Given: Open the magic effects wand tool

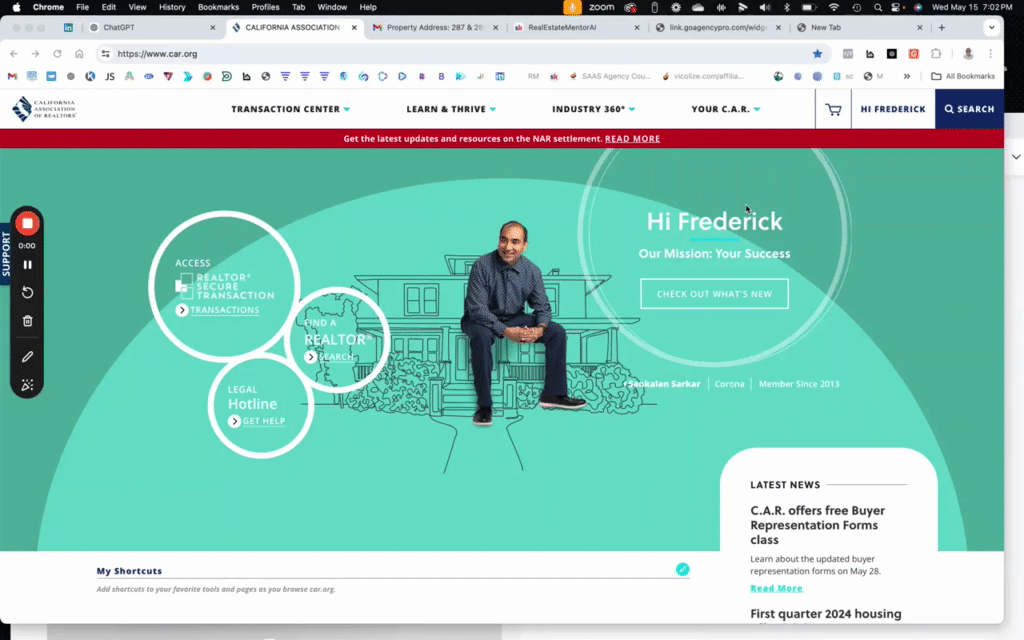Looking at the screenshot, I should click(x=27, y=385).
